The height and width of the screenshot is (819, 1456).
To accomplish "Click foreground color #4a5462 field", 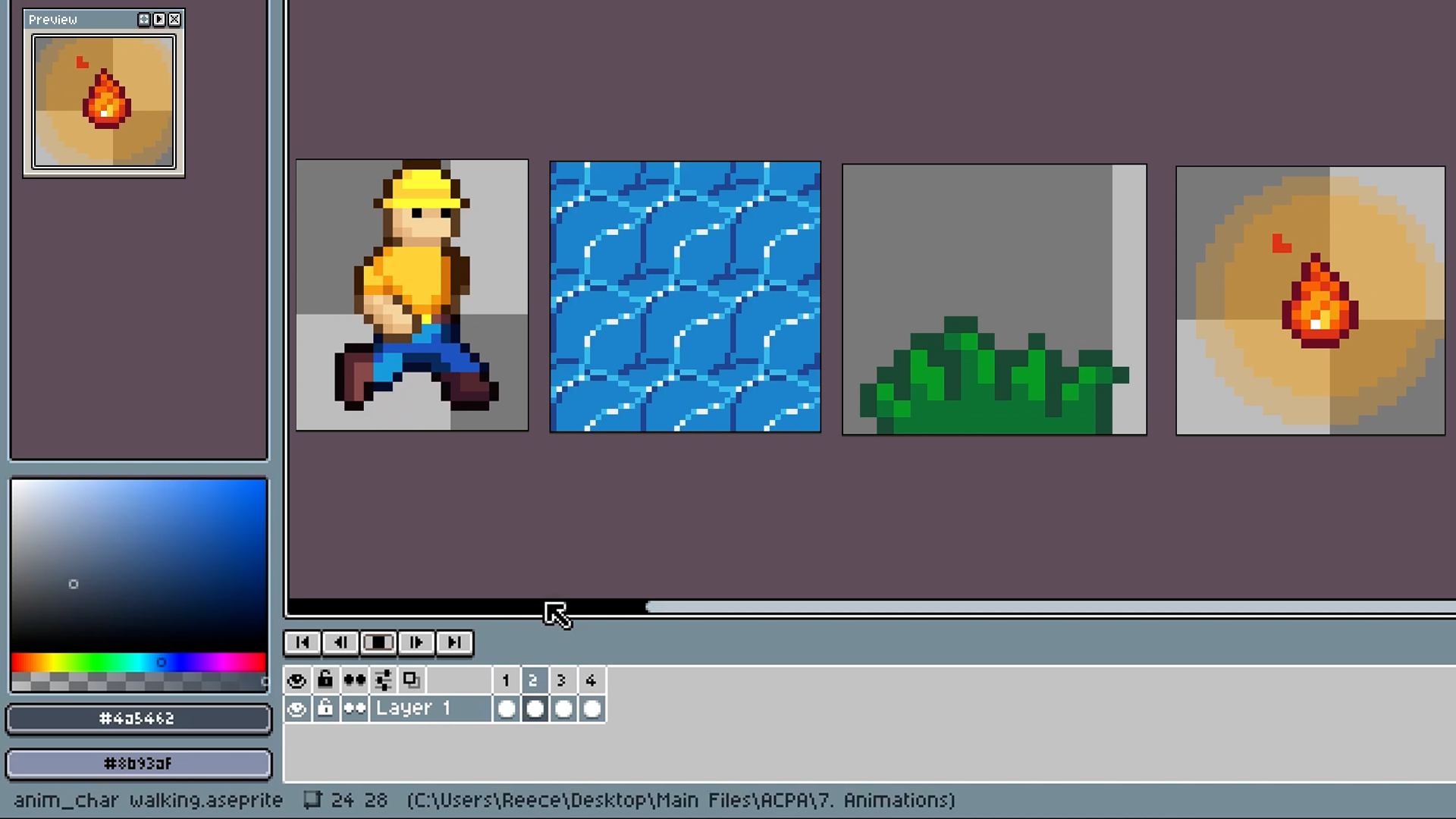I will point(138,719).
